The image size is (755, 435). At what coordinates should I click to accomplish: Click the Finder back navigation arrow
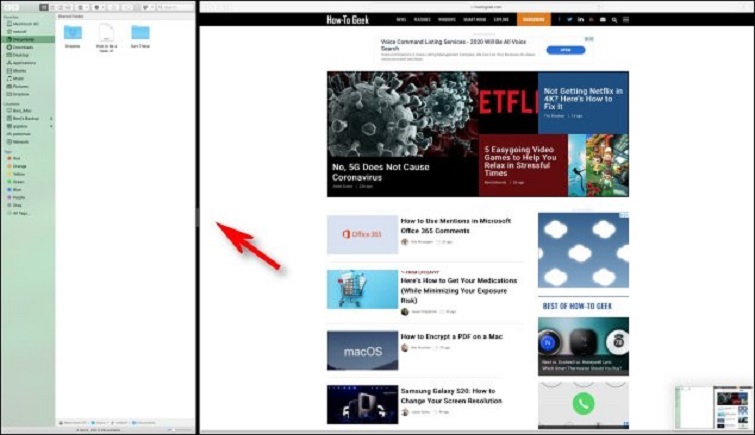[x=9, y=7]
